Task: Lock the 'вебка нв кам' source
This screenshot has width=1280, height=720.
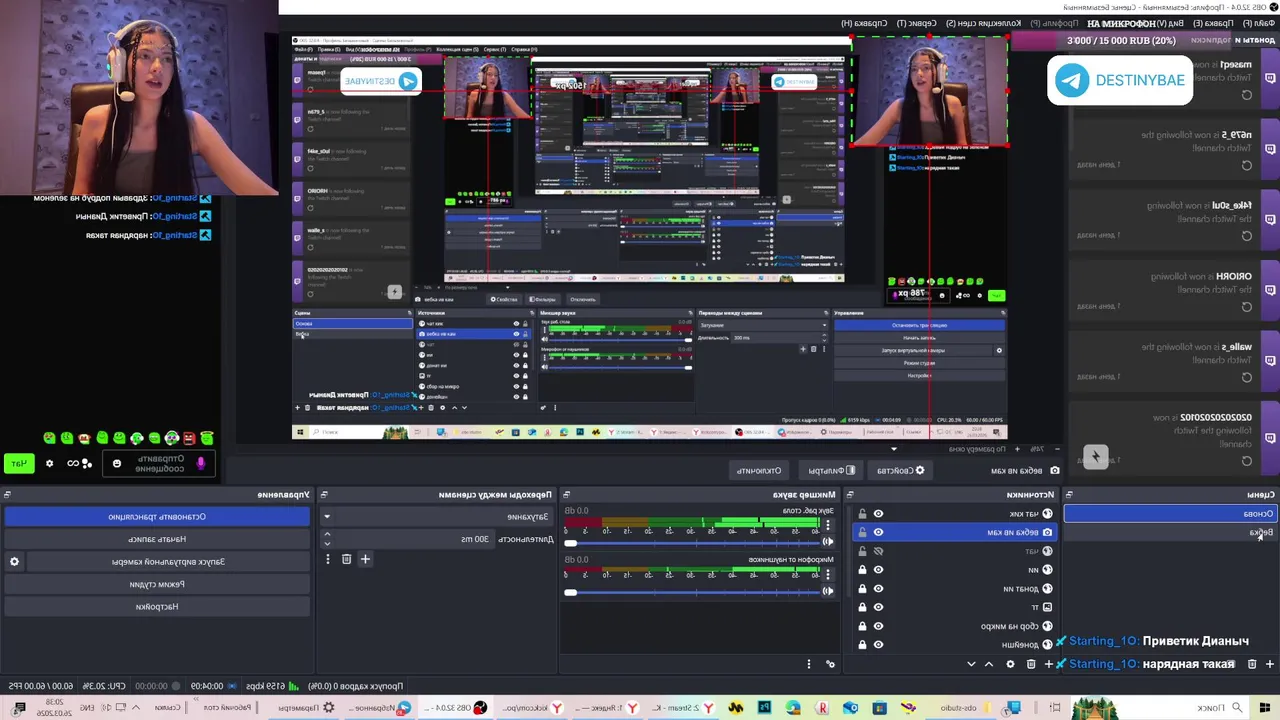Action: click(x=862, y=532)
